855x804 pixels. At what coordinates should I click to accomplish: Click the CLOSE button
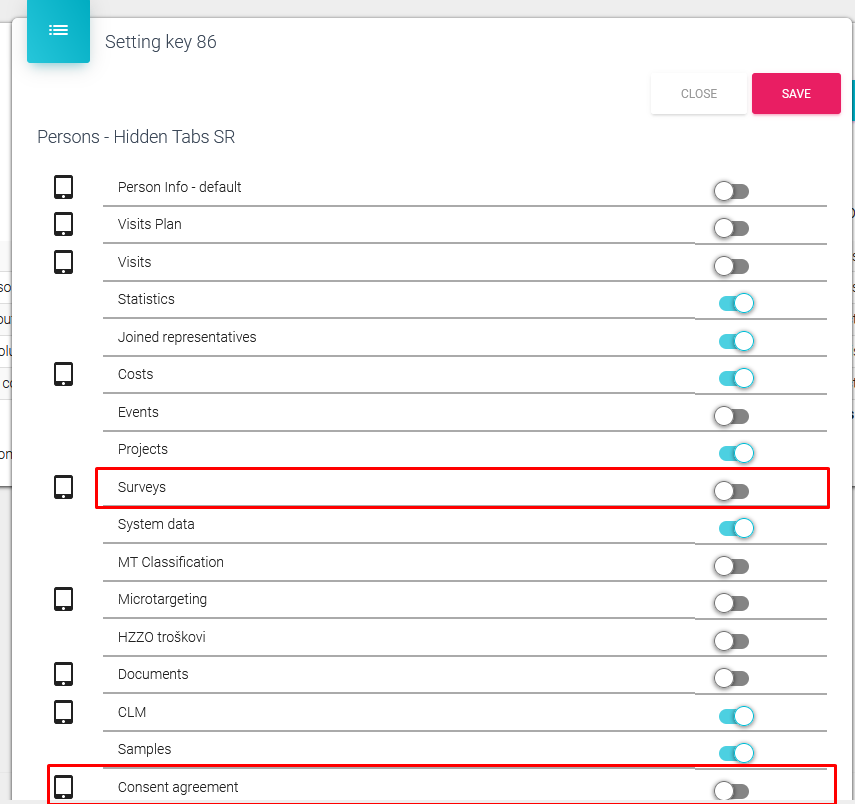pyautogui.click(x=699, y=94)
